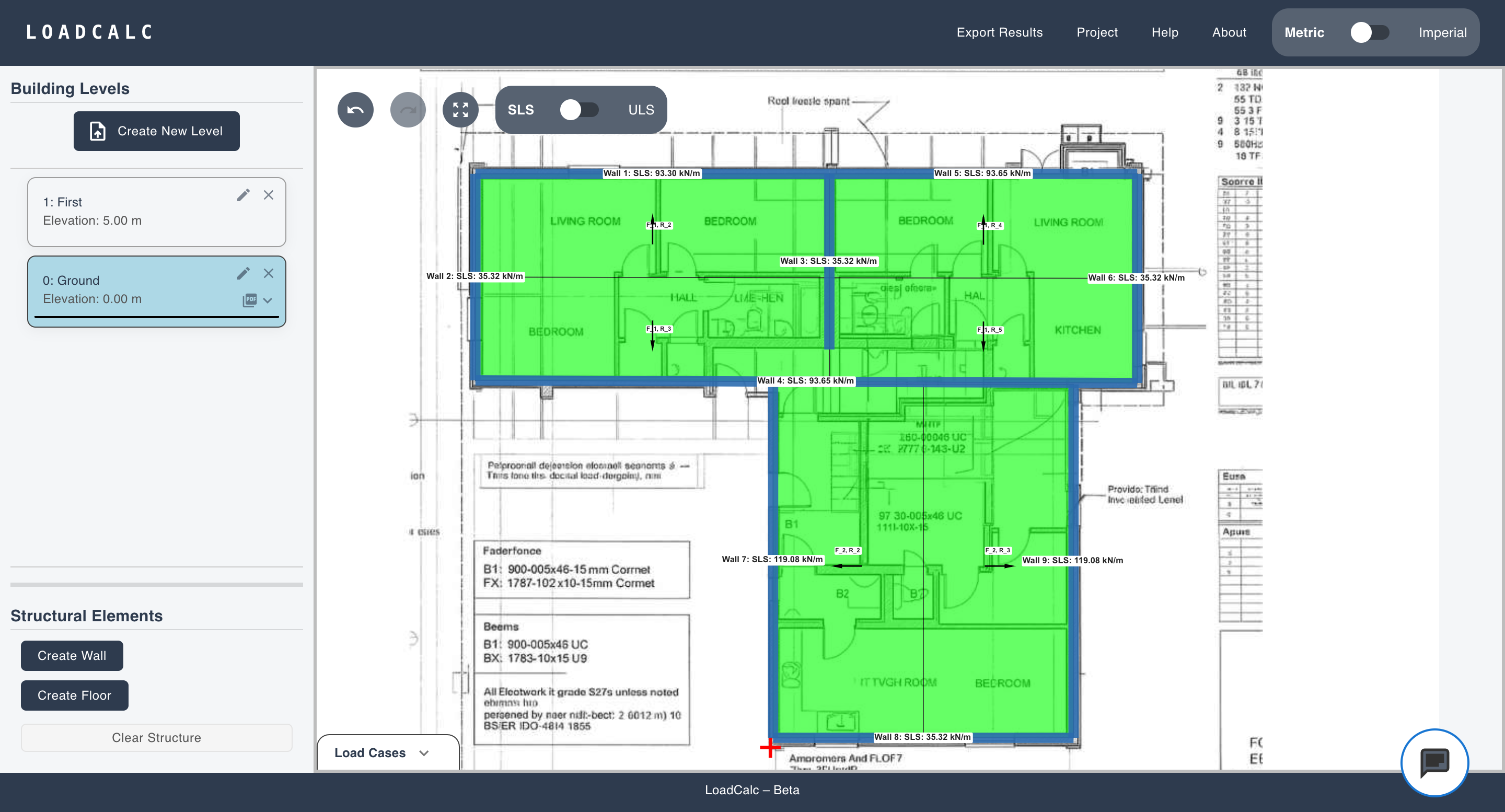The image size is (1505, 812).
Task: Click the red crosshair origin marker
Action: click(770, 747)
